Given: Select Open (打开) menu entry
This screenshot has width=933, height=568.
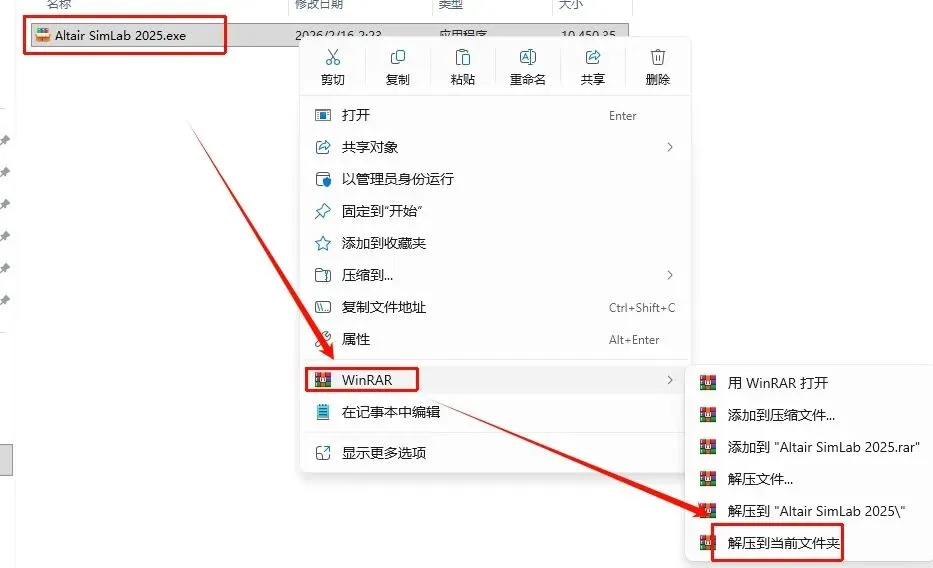Looking at the screenshot, I should (x=496, y=115).
